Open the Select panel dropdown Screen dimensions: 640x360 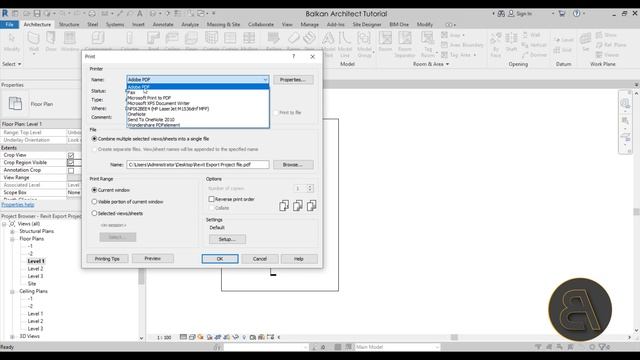11,64
